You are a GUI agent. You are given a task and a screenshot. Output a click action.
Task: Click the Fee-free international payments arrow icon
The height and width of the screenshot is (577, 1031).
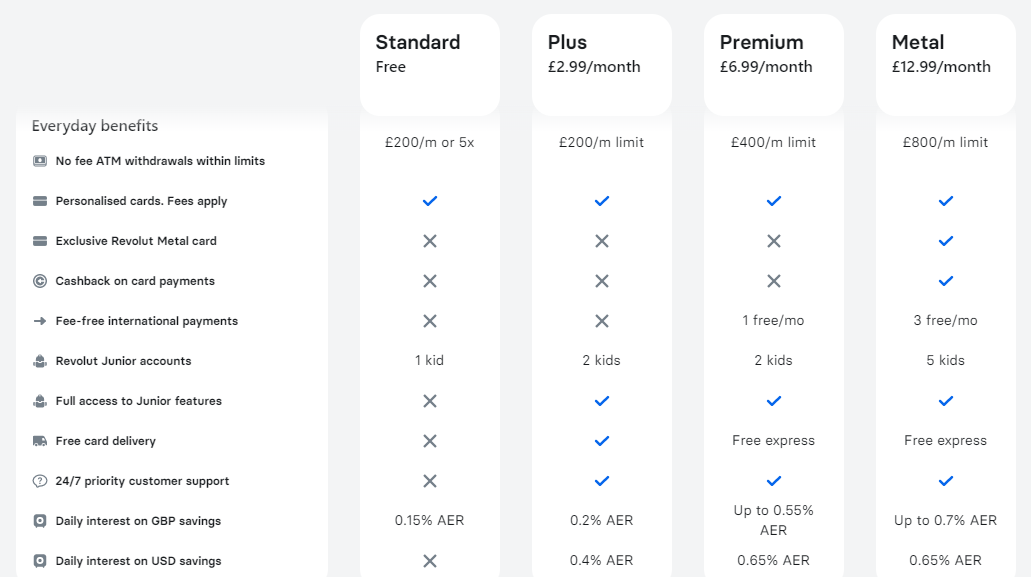pos(40,321)
